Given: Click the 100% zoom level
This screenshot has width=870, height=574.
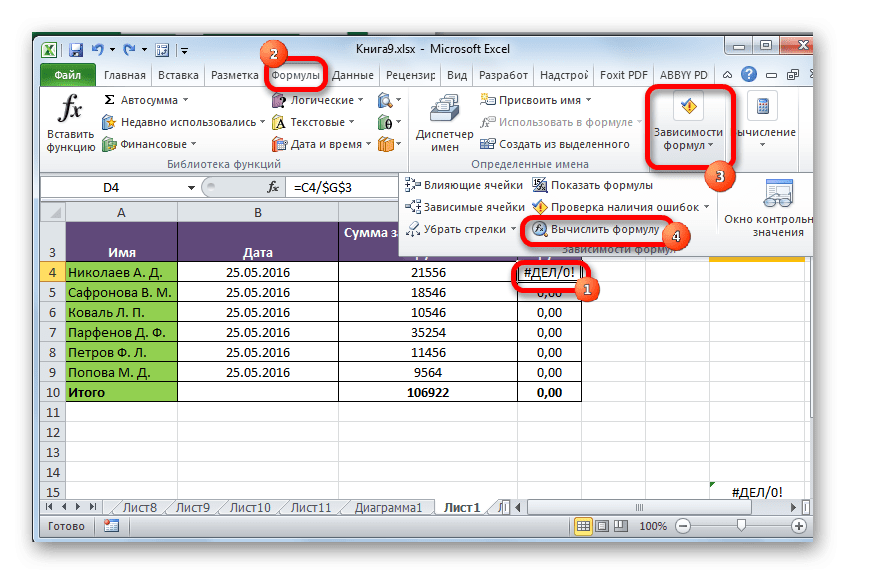Looking at the screenshot, I should click(x=652, y=526).
